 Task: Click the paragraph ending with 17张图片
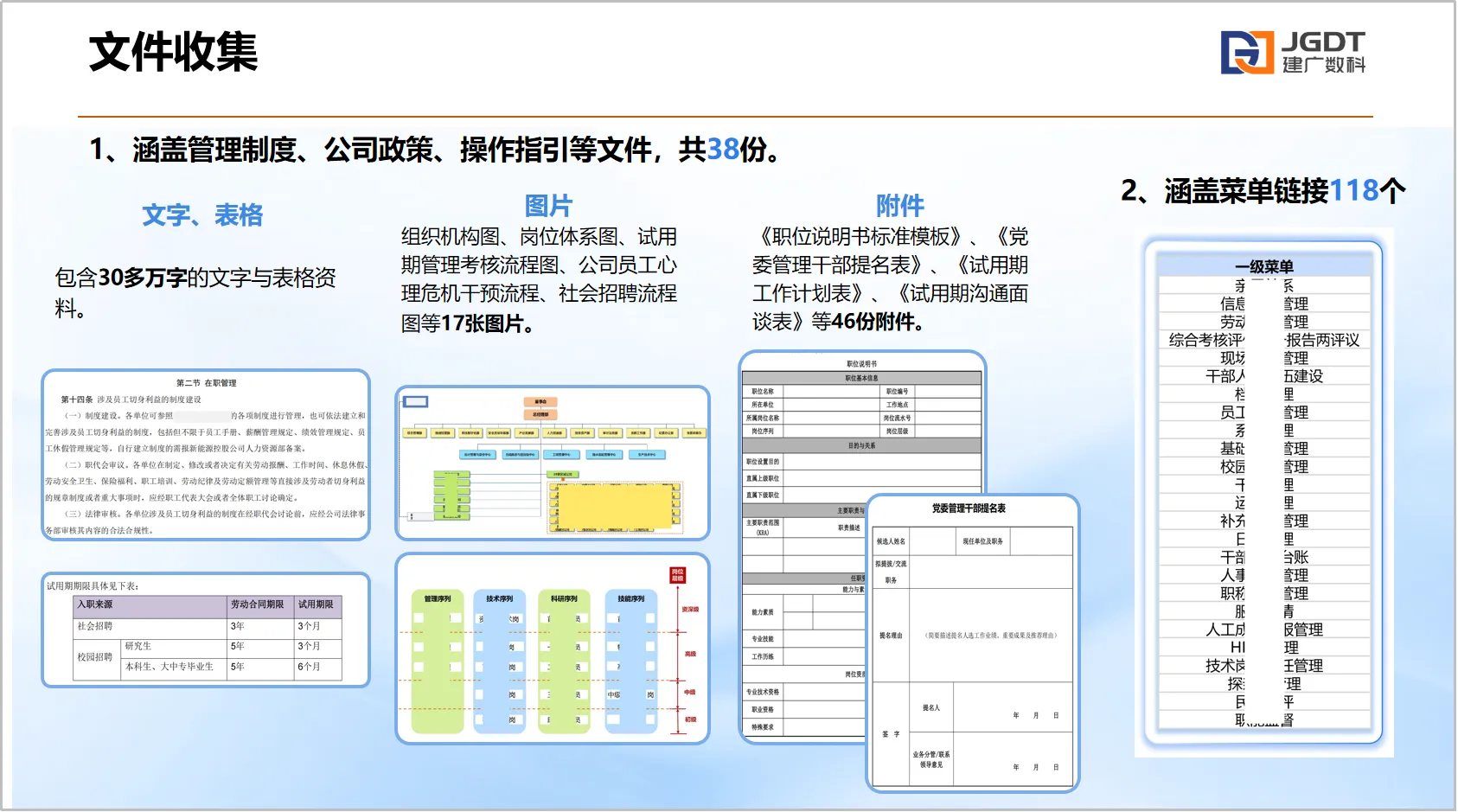pyautogui.click(x=539, y=279)
